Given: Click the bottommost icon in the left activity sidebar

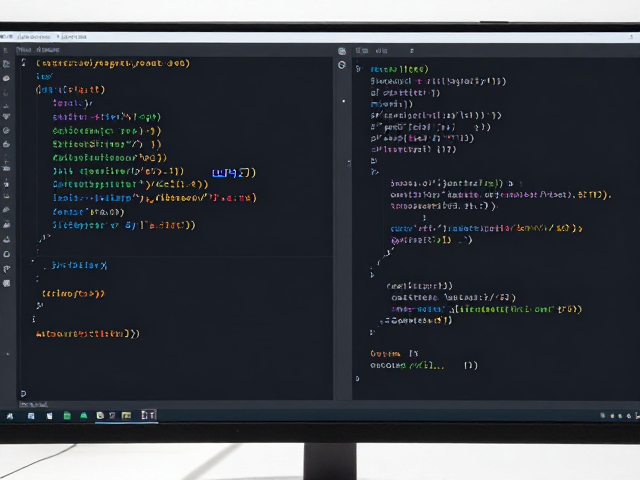Looking at the screenshot, I should pos(7,283).
